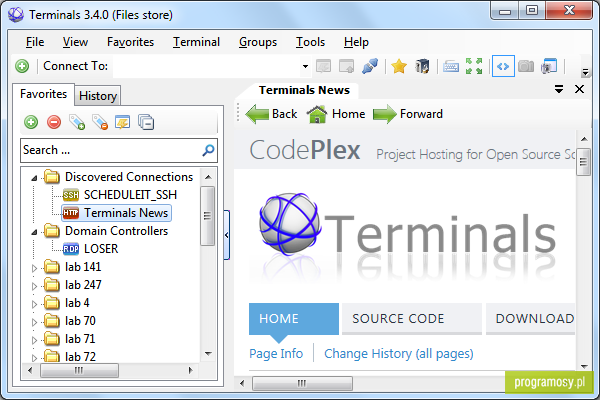Open the DOWNLOAD tab

531,318
